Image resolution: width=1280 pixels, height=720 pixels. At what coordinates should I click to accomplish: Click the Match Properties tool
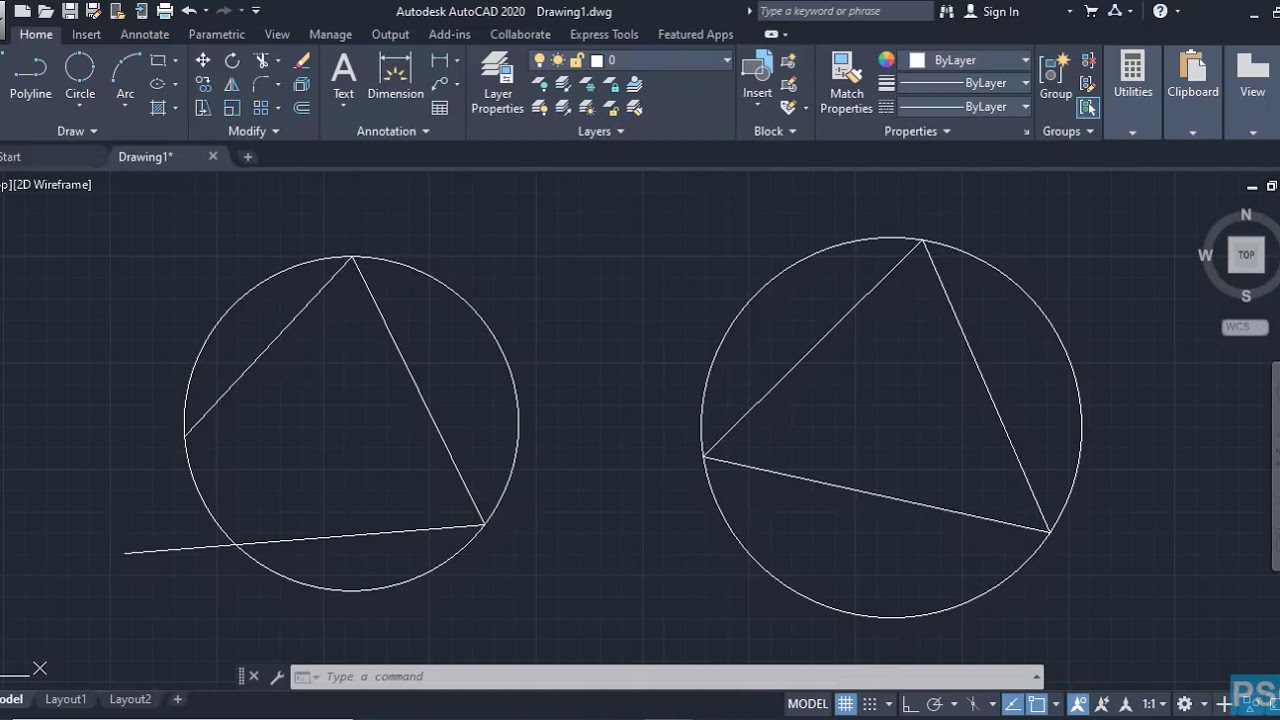click(x=846, y=84)
